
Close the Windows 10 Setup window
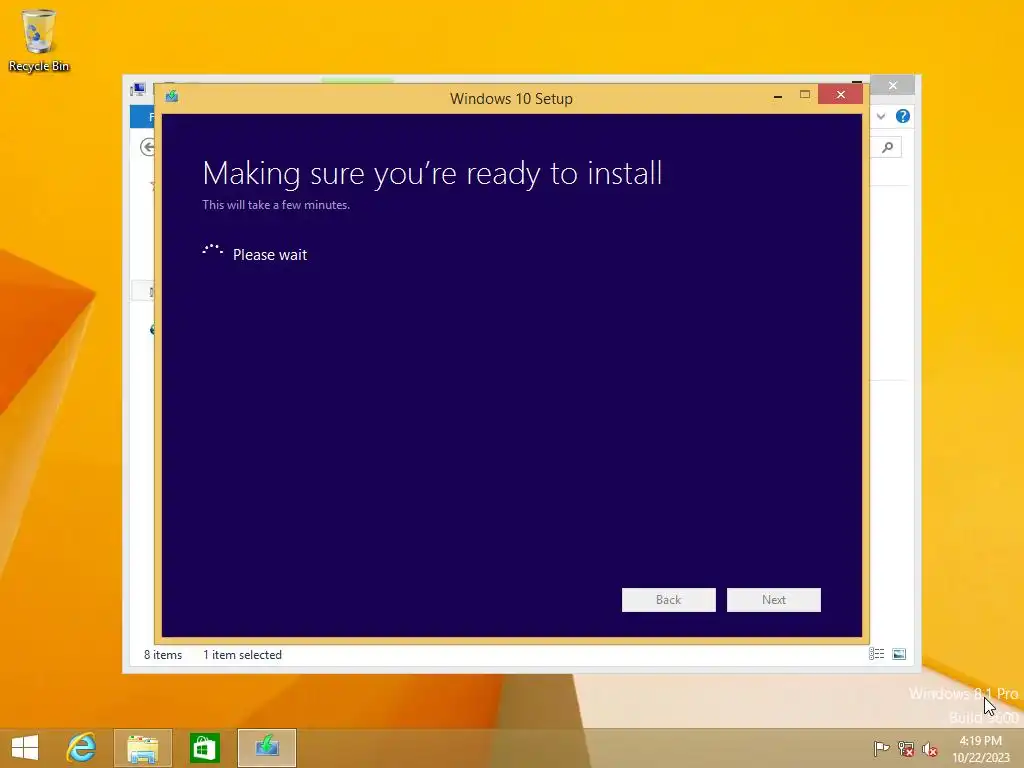tap(840, 95)
